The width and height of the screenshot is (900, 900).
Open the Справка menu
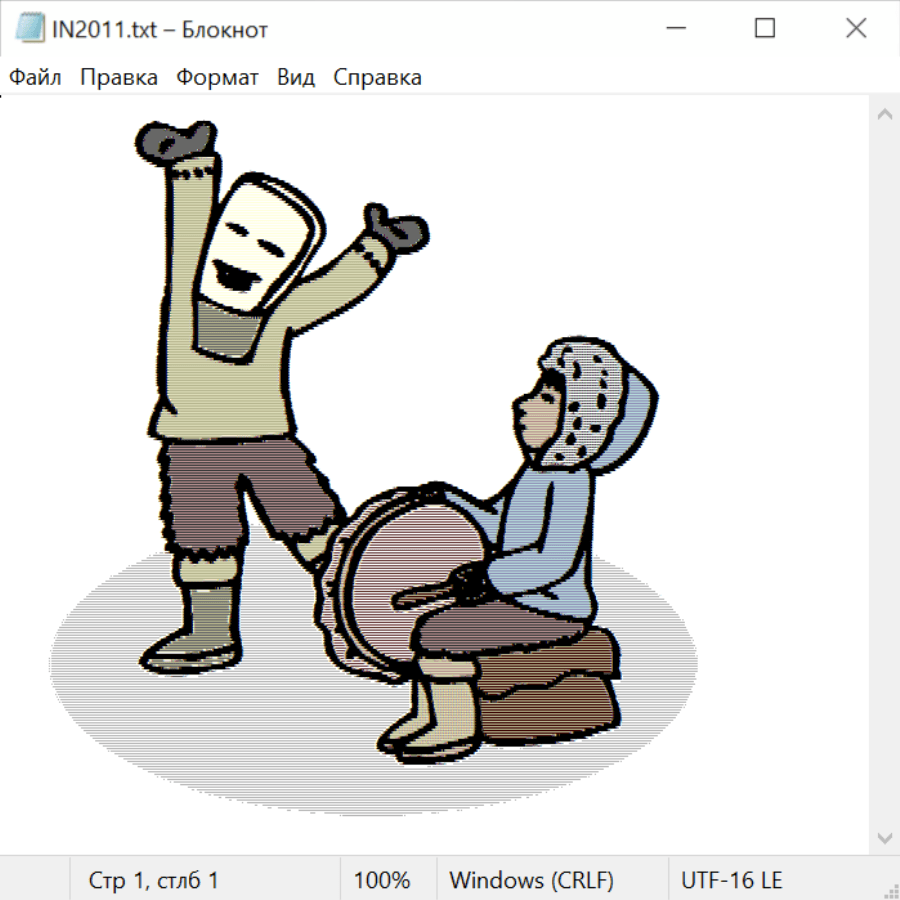coord(377,77)
